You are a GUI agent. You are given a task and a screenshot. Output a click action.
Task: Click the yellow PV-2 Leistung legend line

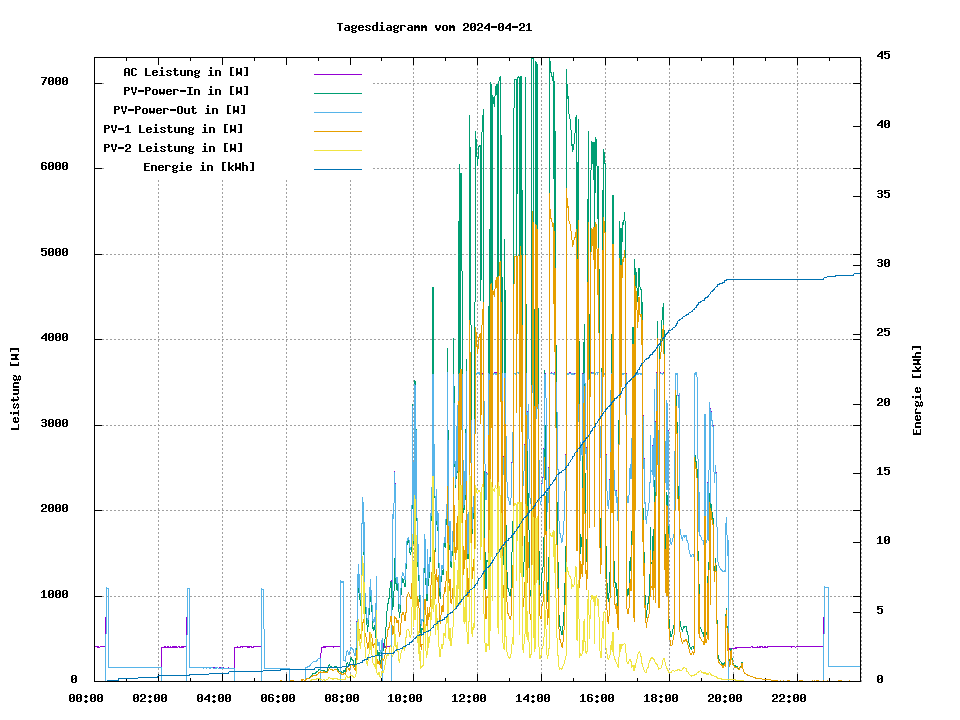[x=337, y=149]
